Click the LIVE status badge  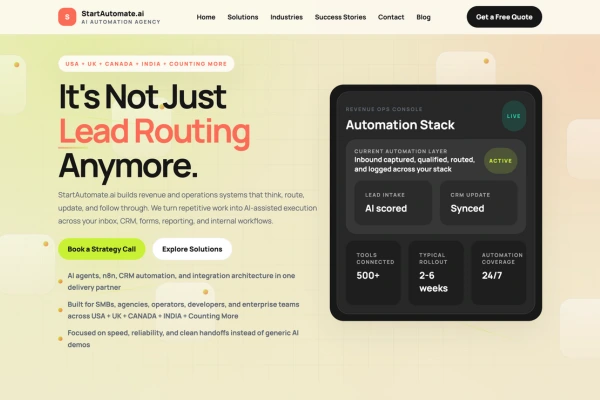click(514, 116)
